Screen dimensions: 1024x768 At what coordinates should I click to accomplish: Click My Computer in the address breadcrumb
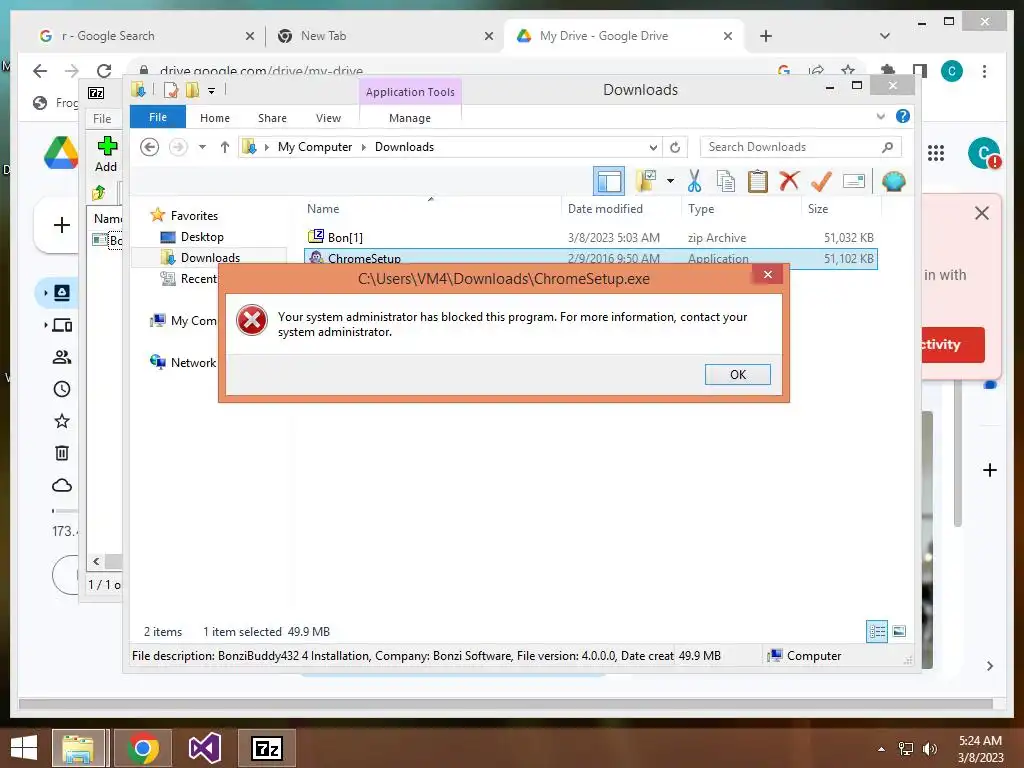tap(315, 147)
